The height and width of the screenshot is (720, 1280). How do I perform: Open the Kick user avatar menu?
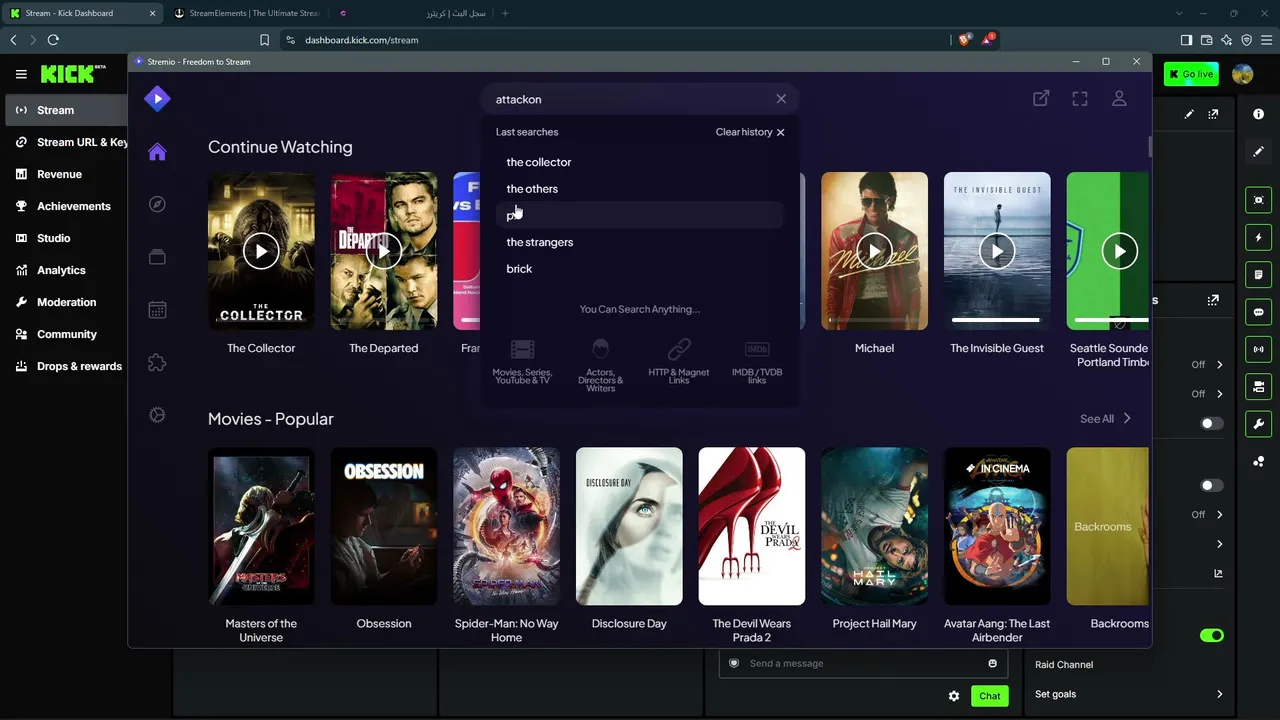click(x=1243, y=74)
